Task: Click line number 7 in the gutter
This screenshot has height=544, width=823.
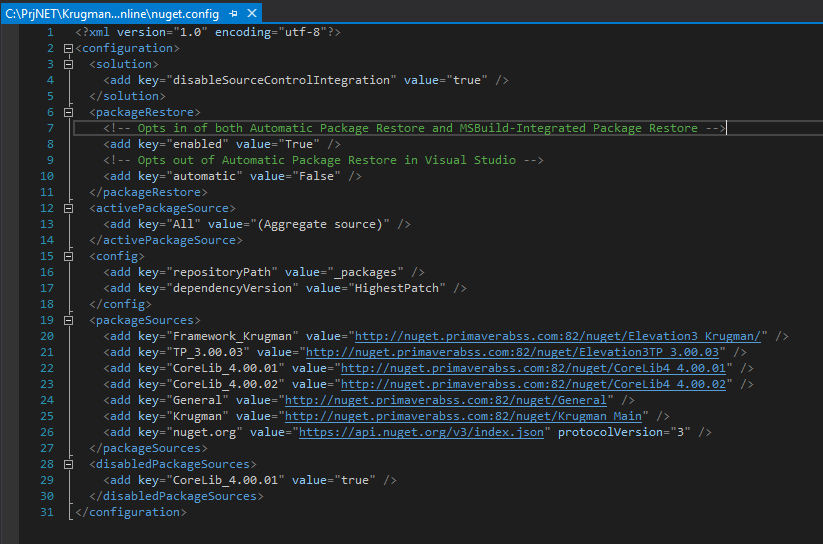Action: (x=50, y=128)
